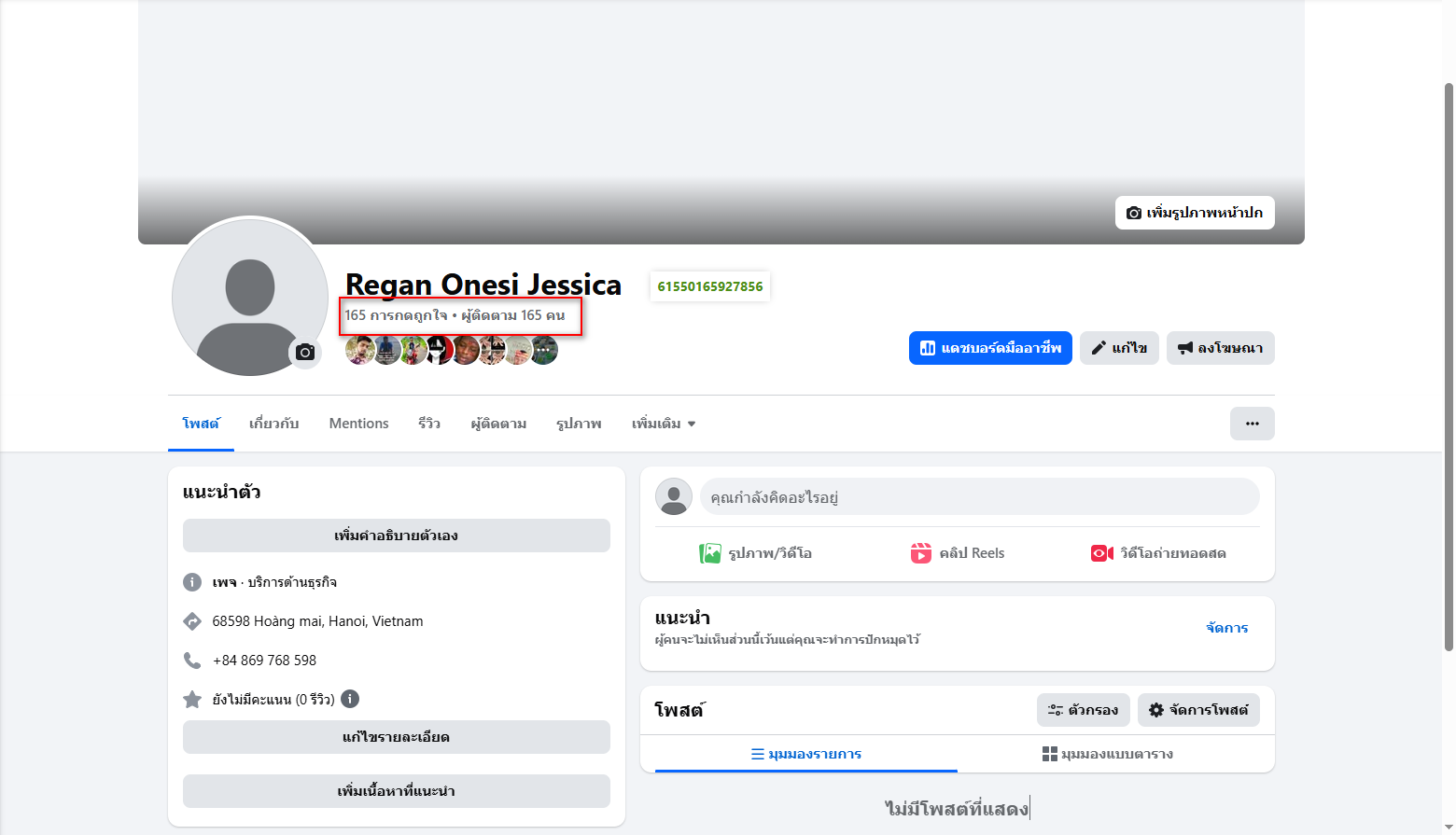Open the professional dashboard blue button
Screen dimensions: 1456x835
[x=990, y=348]
